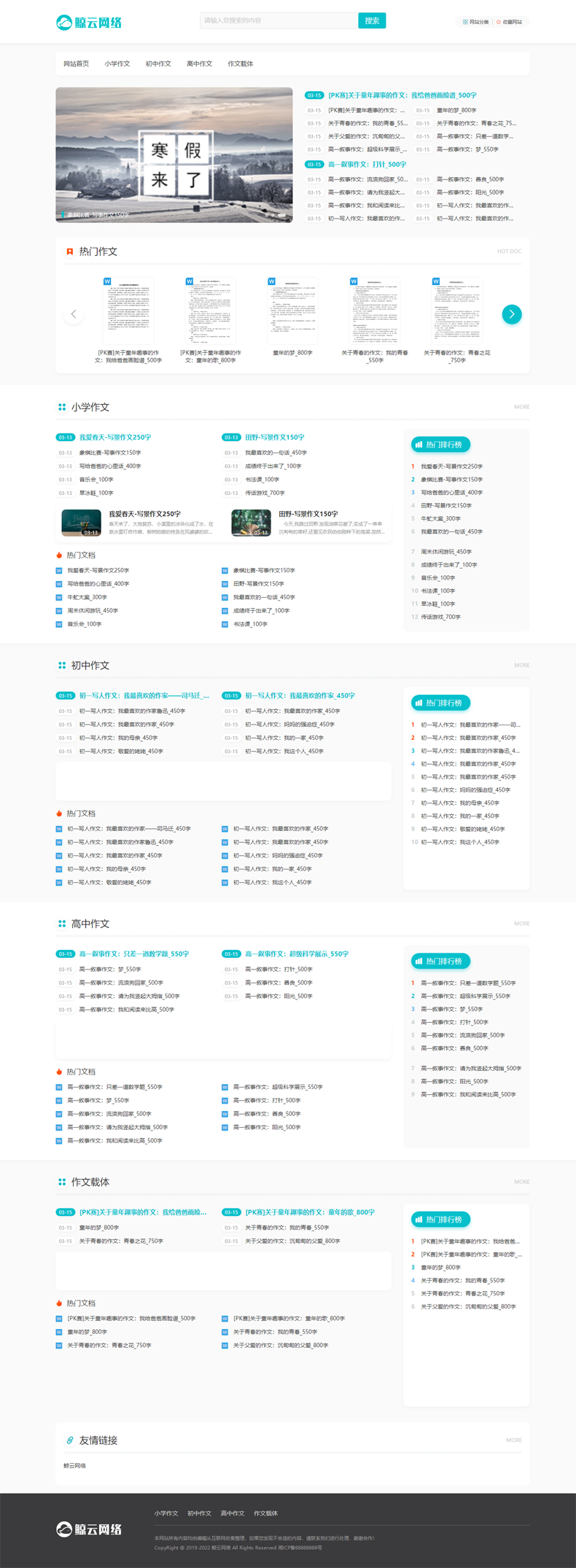Go to previous slide in 热门作文 carousel

click(74, 314)
